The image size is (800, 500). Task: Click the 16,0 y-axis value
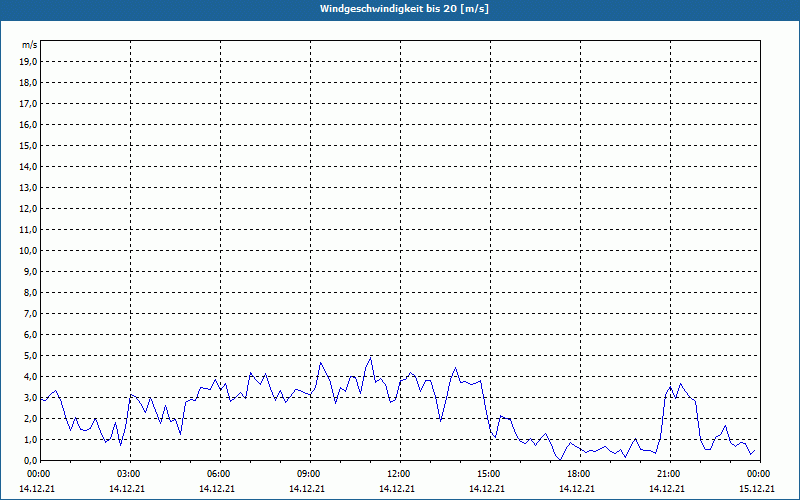coord(28,124)
